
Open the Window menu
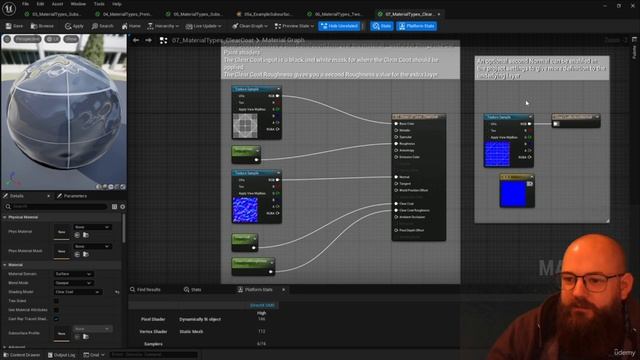pos(78,4)
